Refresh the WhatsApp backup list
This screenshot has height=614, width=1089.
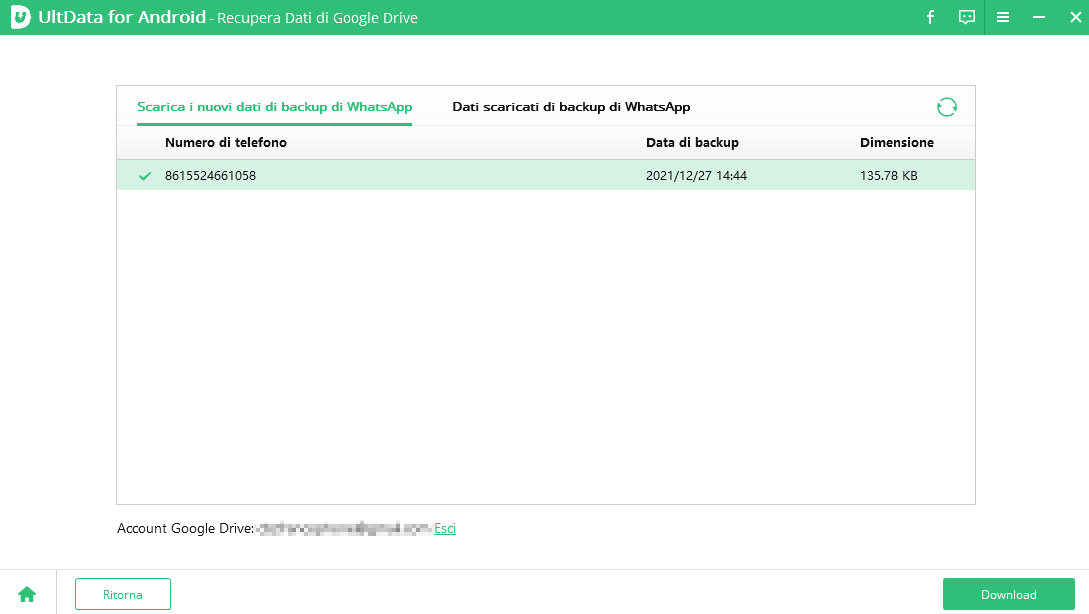coord(947,107)
